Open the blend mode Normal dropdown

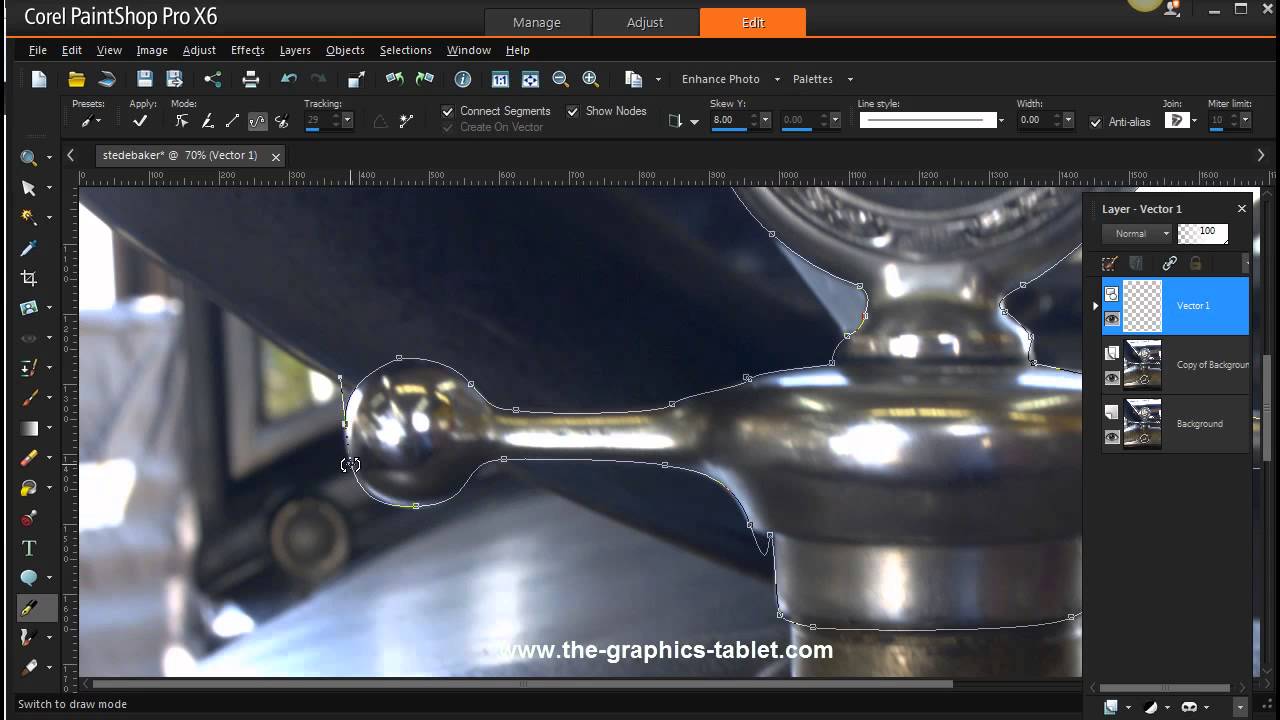point(1136,233)
